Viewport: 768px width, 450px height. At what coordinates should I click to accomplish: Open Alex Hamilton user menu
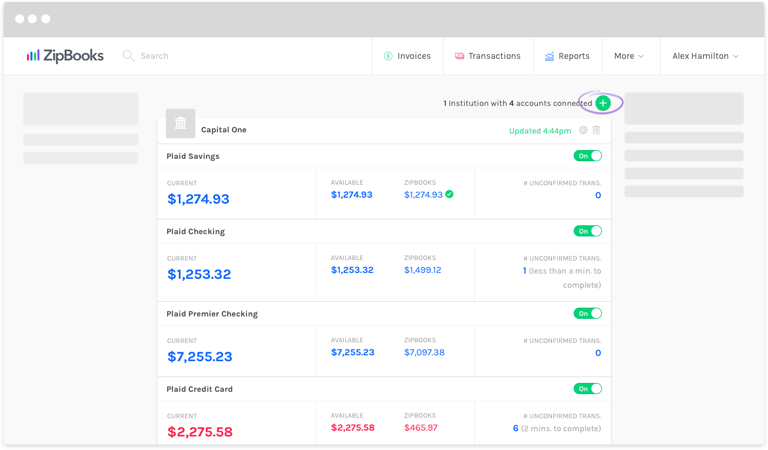coord(705,56)
